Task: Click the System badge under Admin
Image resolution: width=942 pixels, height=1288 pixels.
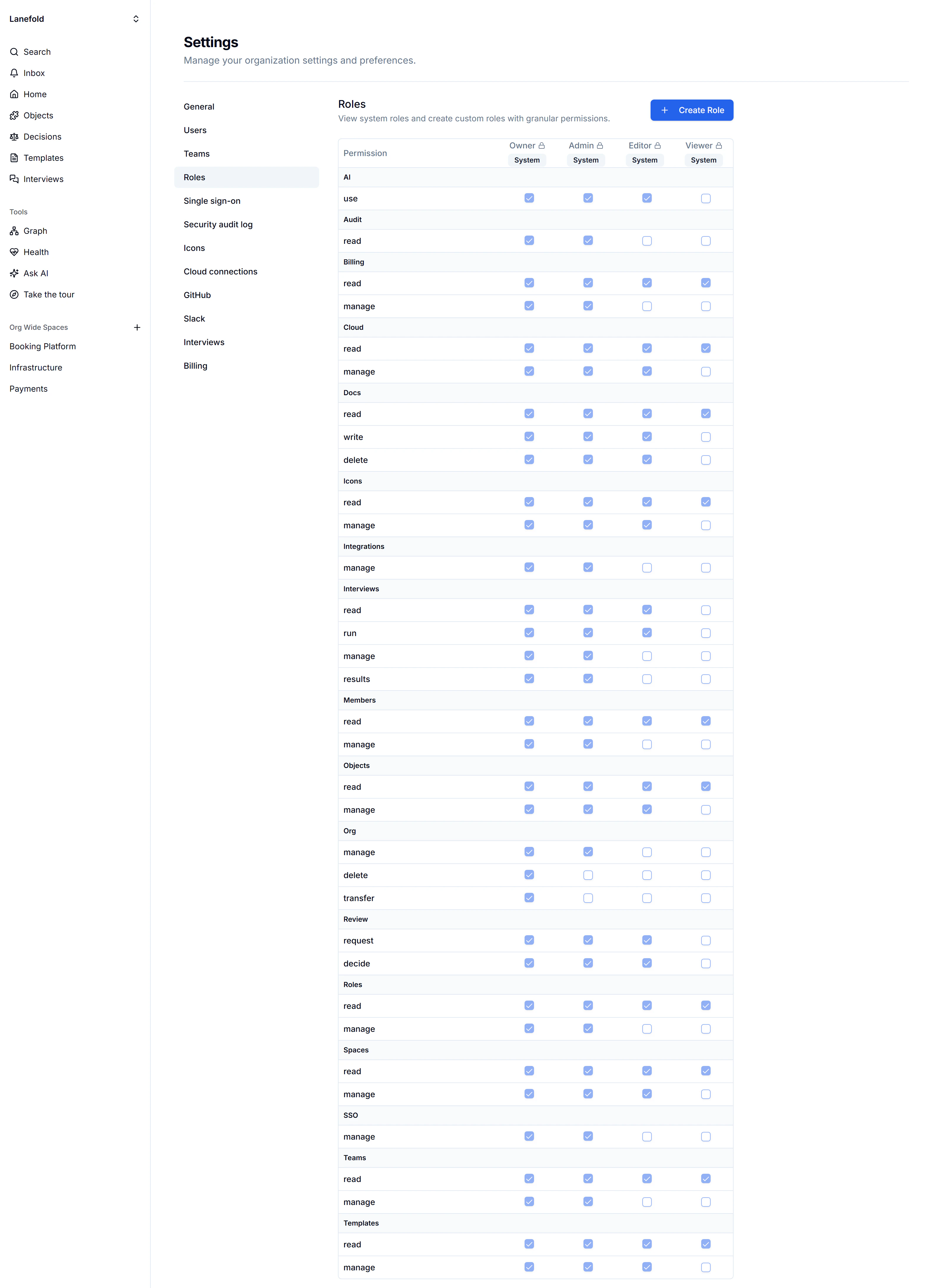Action: click(586, 160)
